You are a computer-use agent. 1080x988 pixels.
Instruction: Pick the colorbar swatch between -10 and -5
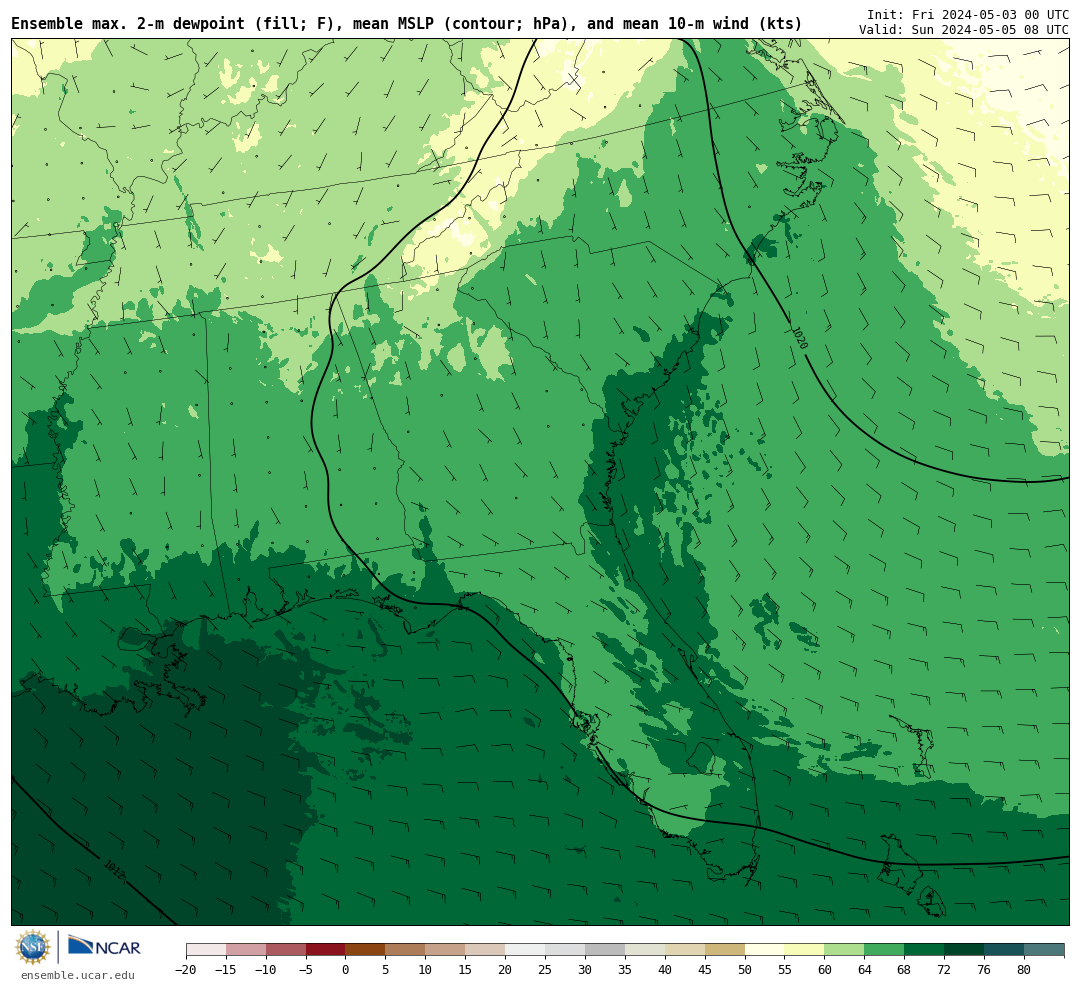pyautogui.click(x=286, y=950)
